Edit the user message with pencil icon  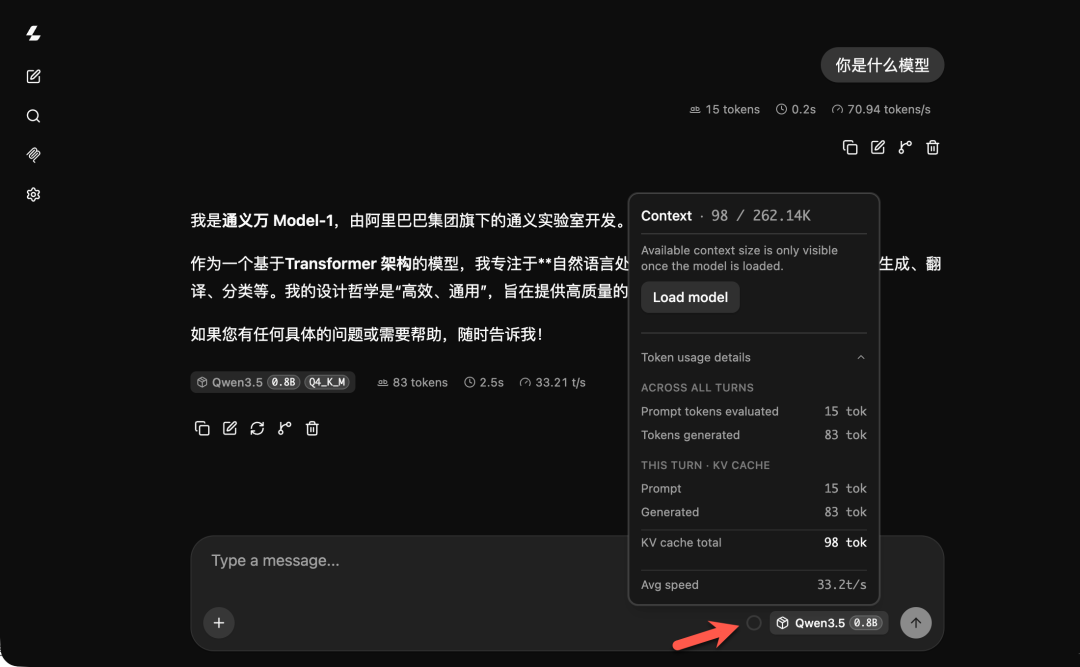[878, 147]
